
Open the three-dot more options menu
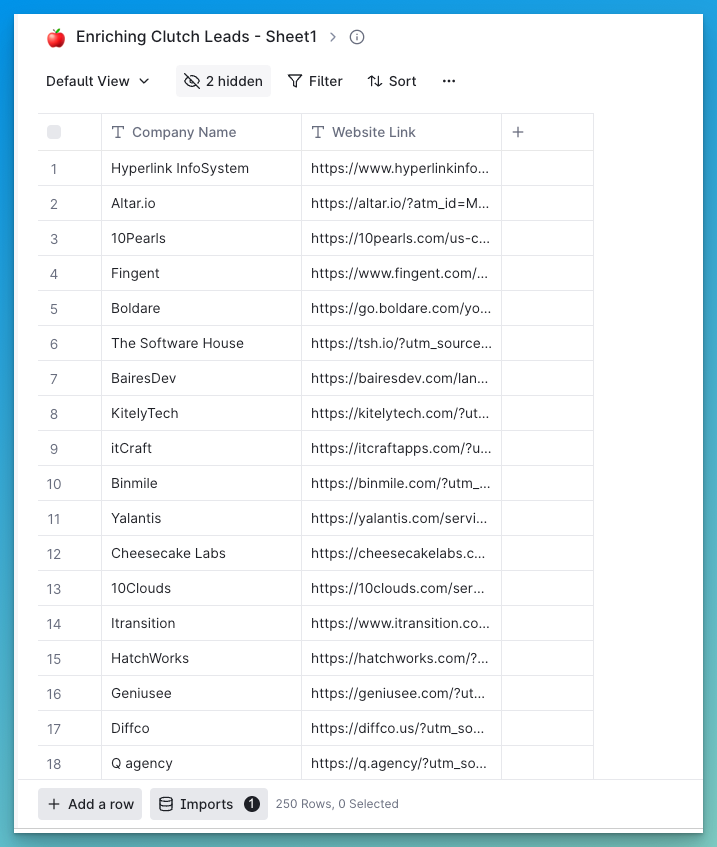pos(448,81)
